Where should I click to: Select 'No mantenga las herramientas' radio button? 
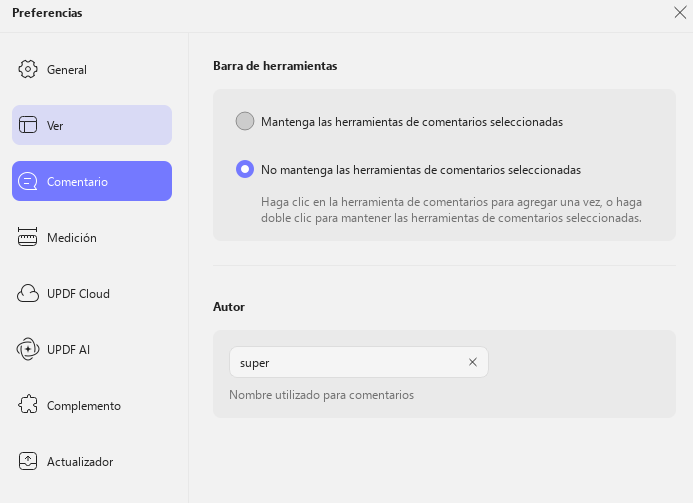[245, 169]
